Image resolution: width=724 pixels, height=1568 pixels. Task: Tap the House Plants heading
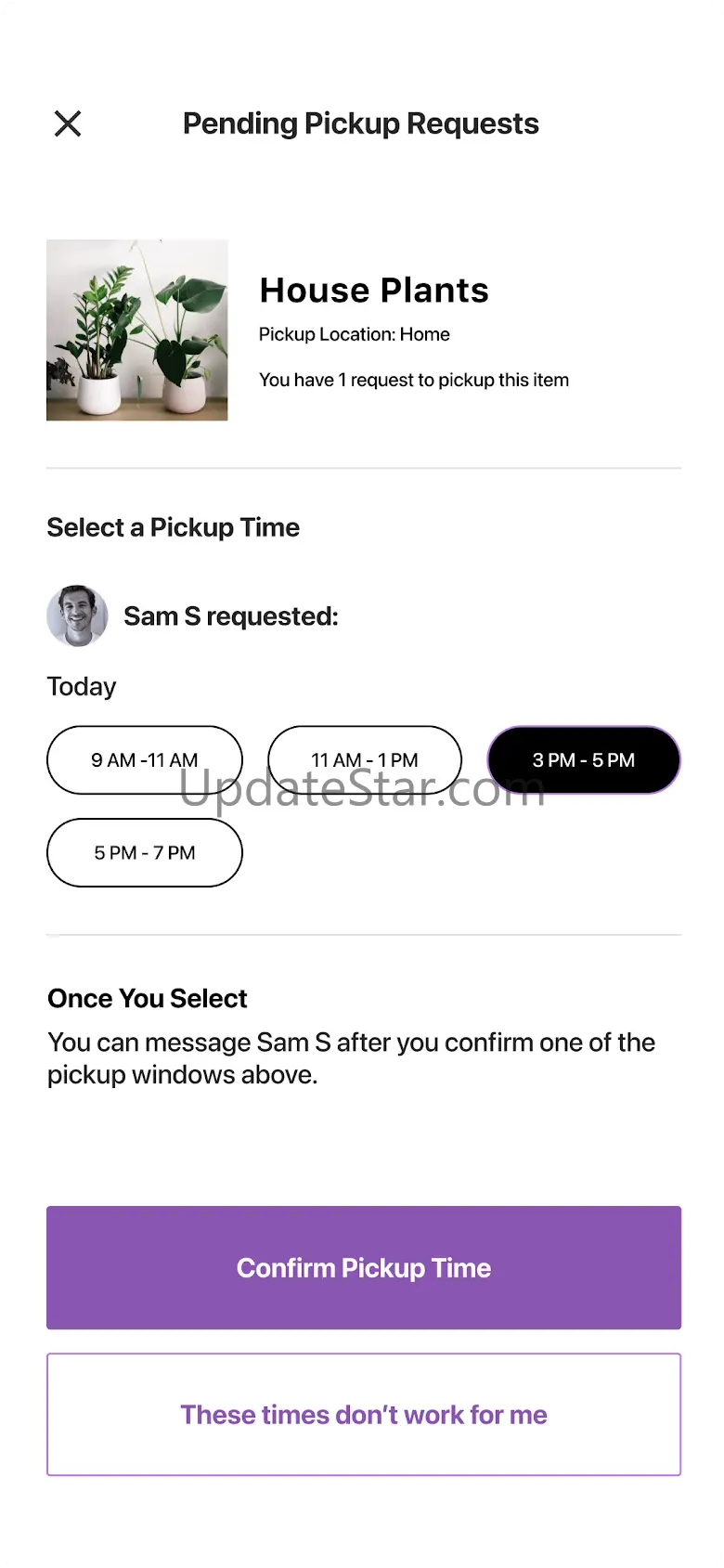tap(374, 291)
